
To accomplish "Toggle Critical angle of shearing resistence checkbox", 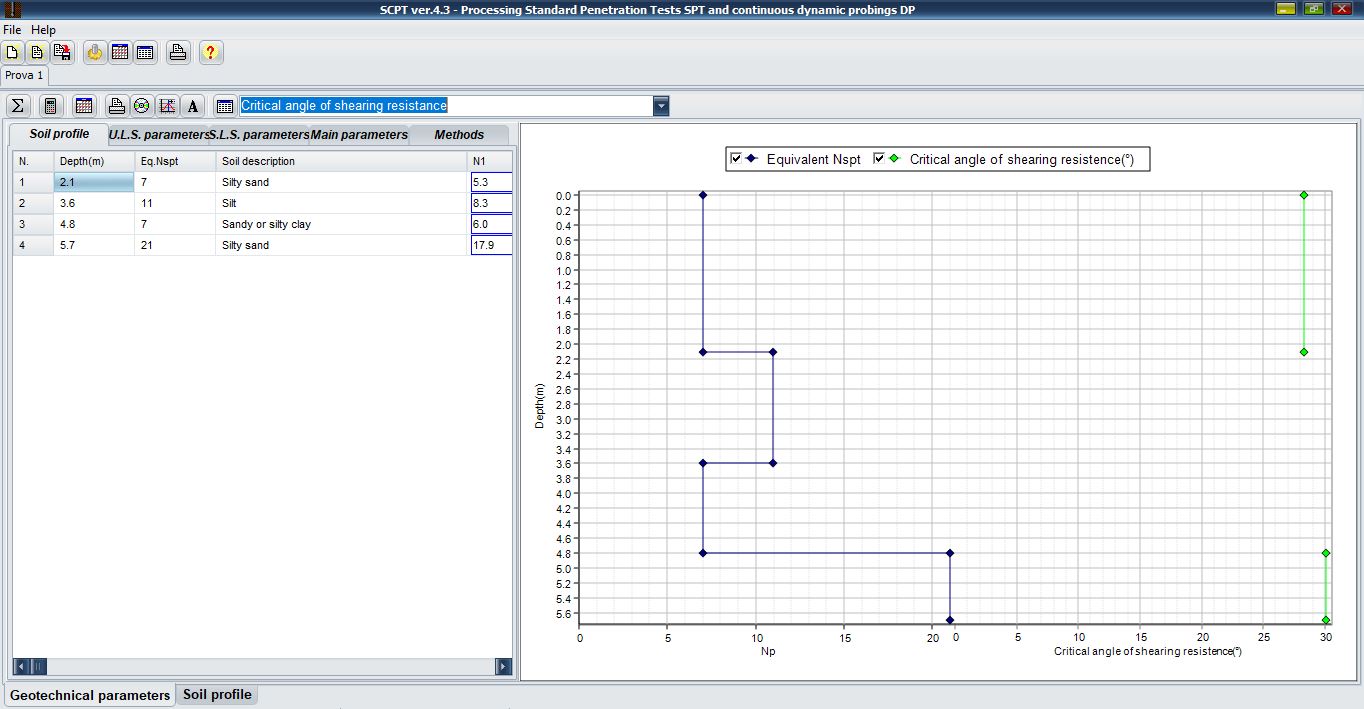I will (x=879, y=159).
